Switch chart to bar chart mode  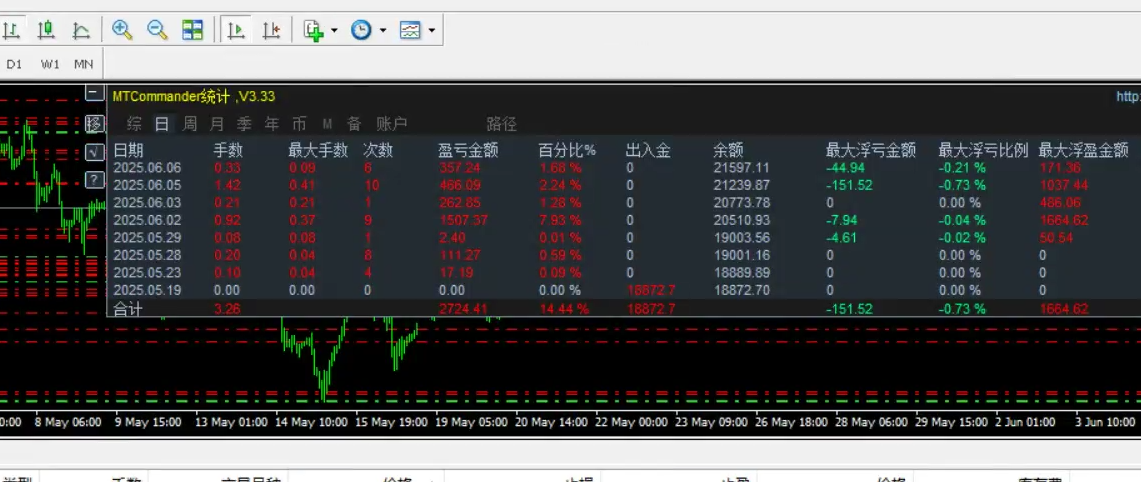click(x=11, y=30)
